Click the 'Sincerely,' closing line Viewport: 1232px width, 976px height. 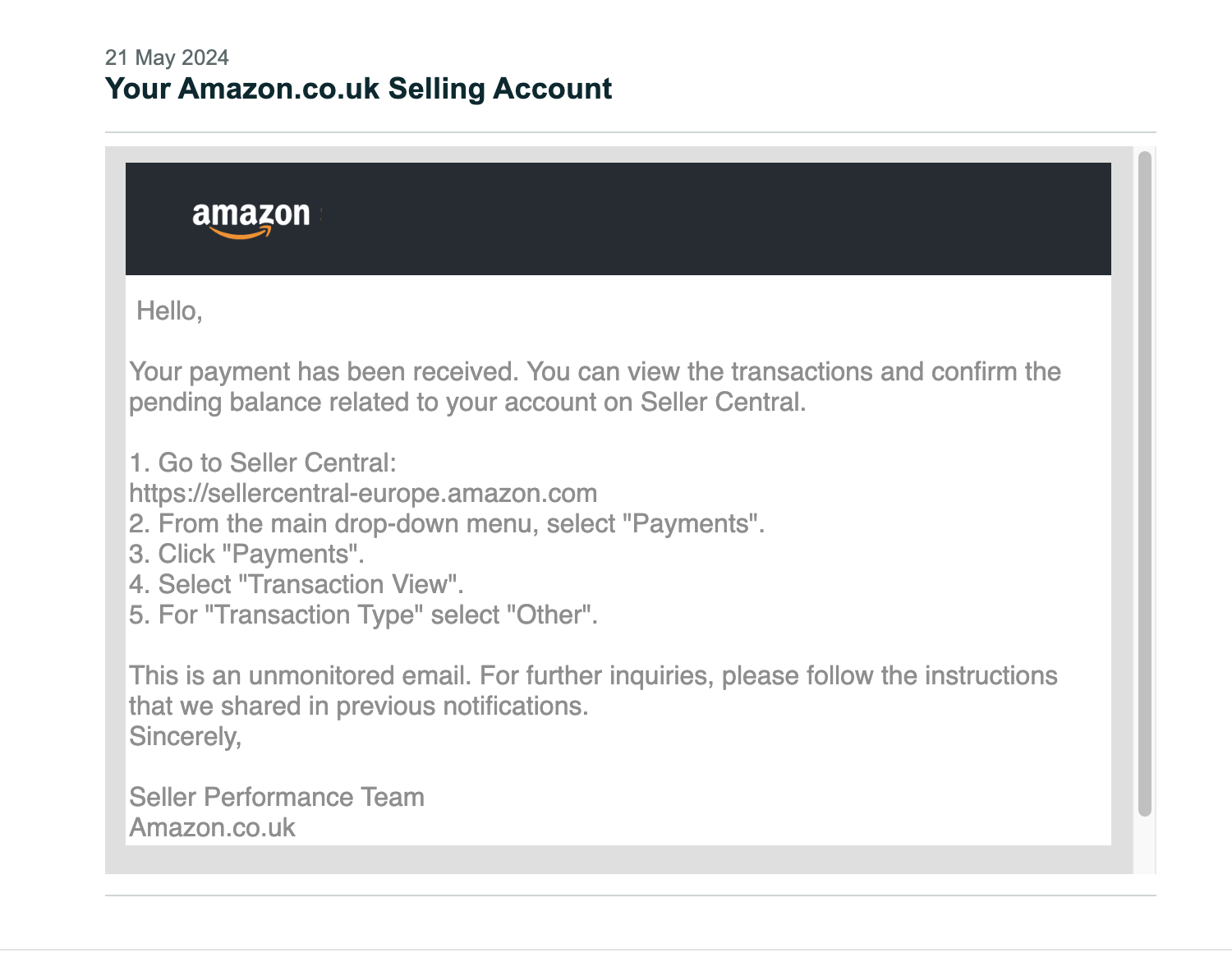[x=186, y=736]
